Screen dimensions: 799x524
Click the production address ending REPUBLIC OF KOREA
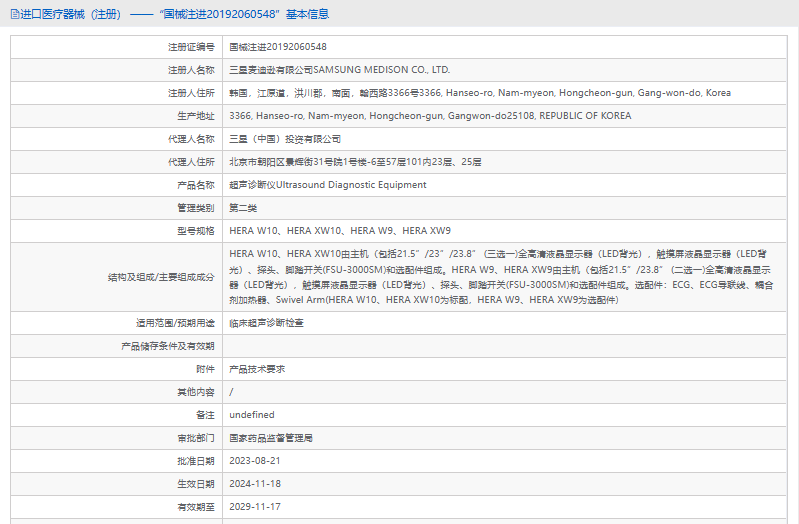(x=430, y=116)
